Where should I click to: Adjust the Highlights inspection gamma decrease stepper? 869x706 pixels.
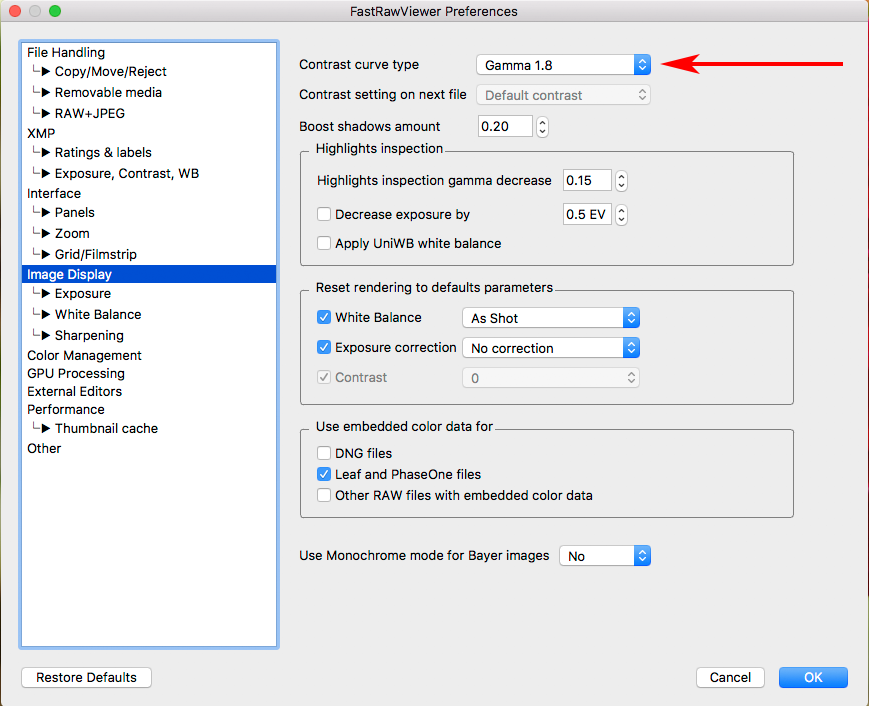point(621,181)
